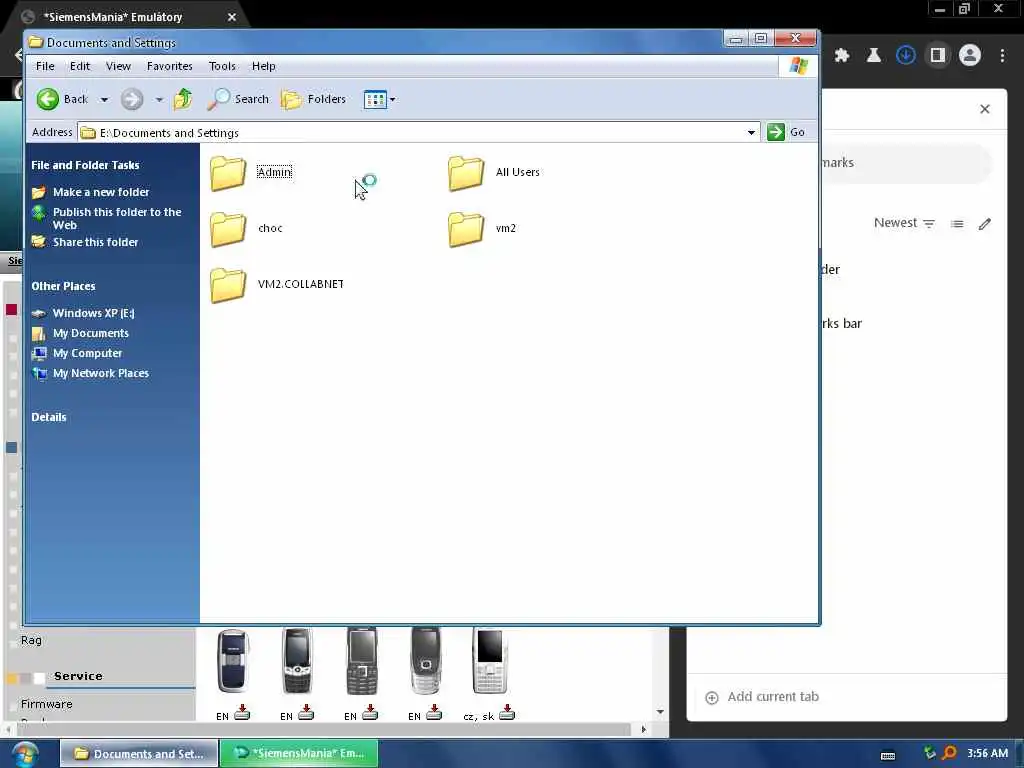
Task: Click the first phone thumbnail image
Action: (x=232, y=661)
